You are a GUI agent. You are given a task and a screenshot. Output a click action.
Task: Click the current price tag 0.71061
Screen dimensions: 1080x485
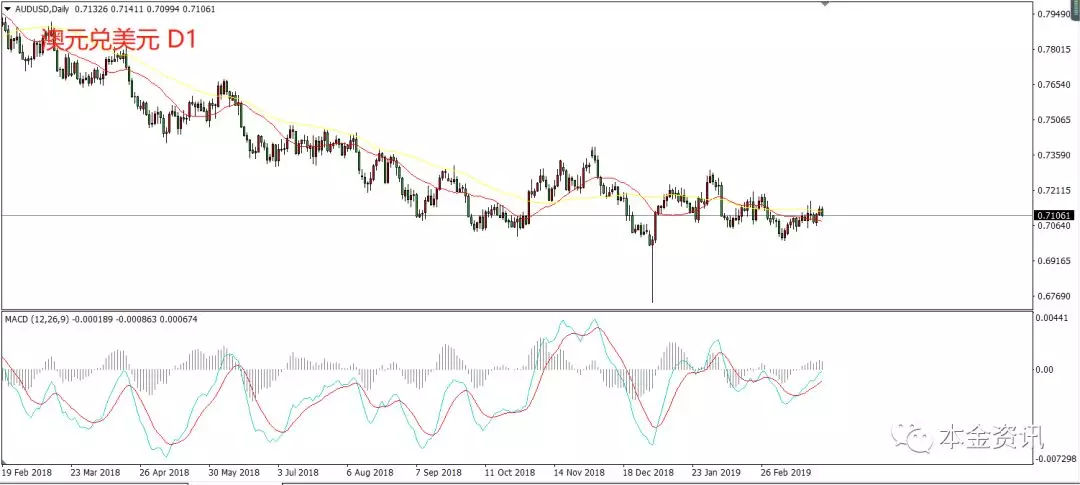pos(1055,215)
